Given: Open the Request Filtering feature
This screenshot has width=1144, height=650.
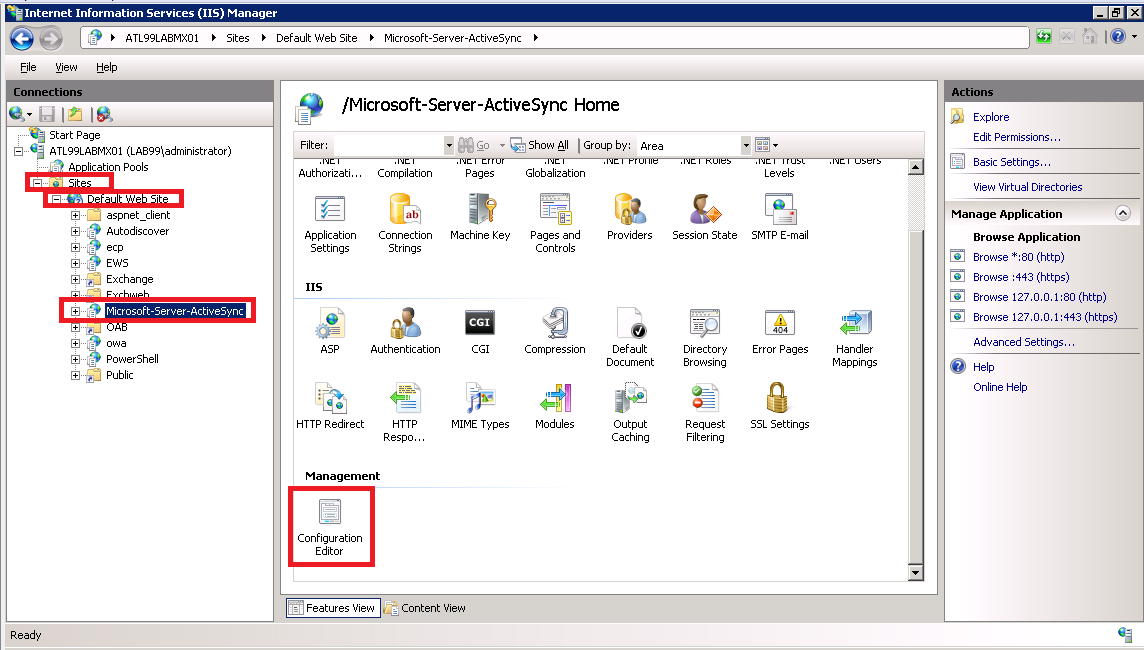Looking at the screenshot, I should tap(705, 413).
